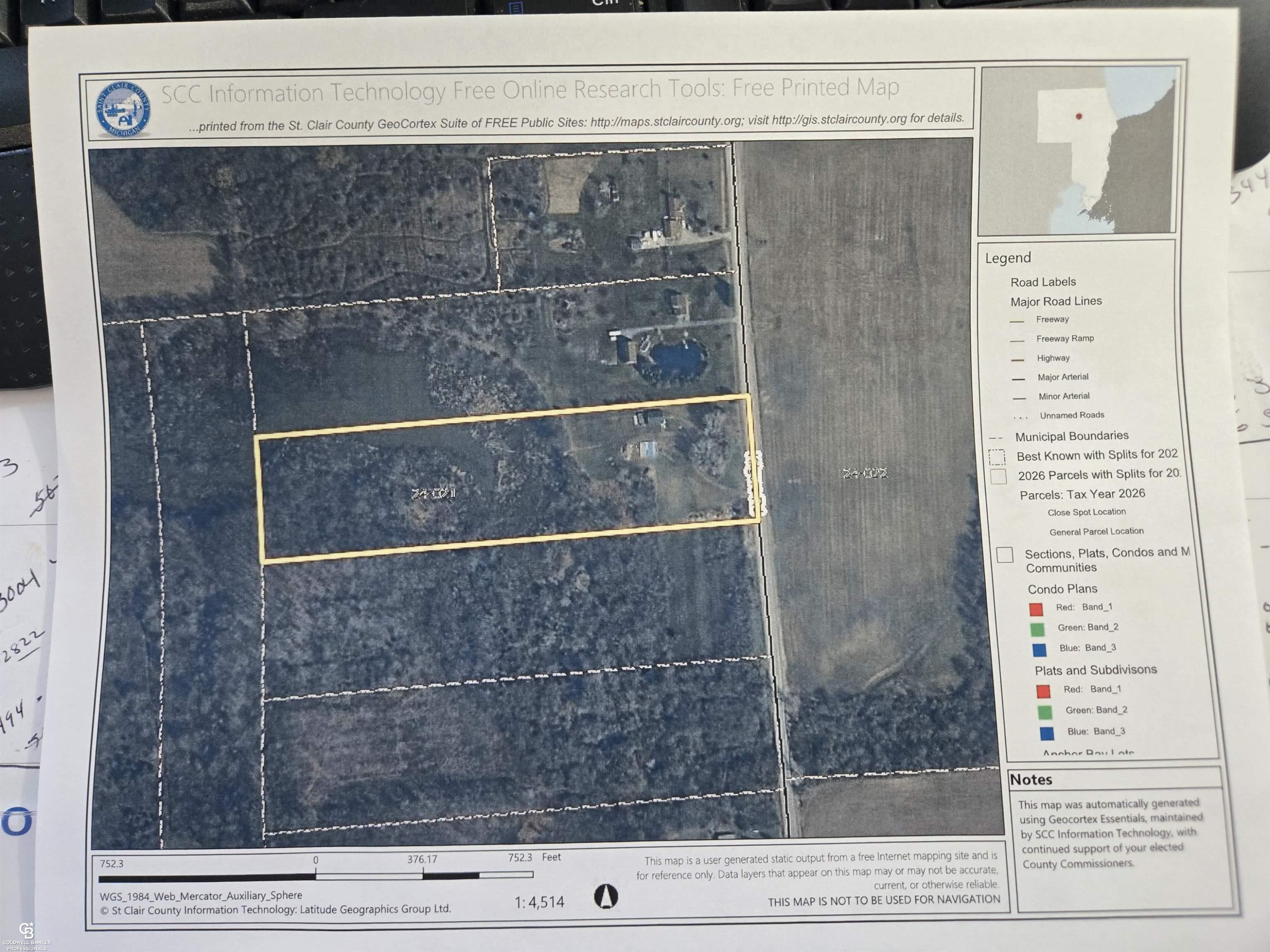Click the Major Arterial line symbol in legend
Screen dimensions: 1270x952
pyautogui.click(x=1018, y=379)
